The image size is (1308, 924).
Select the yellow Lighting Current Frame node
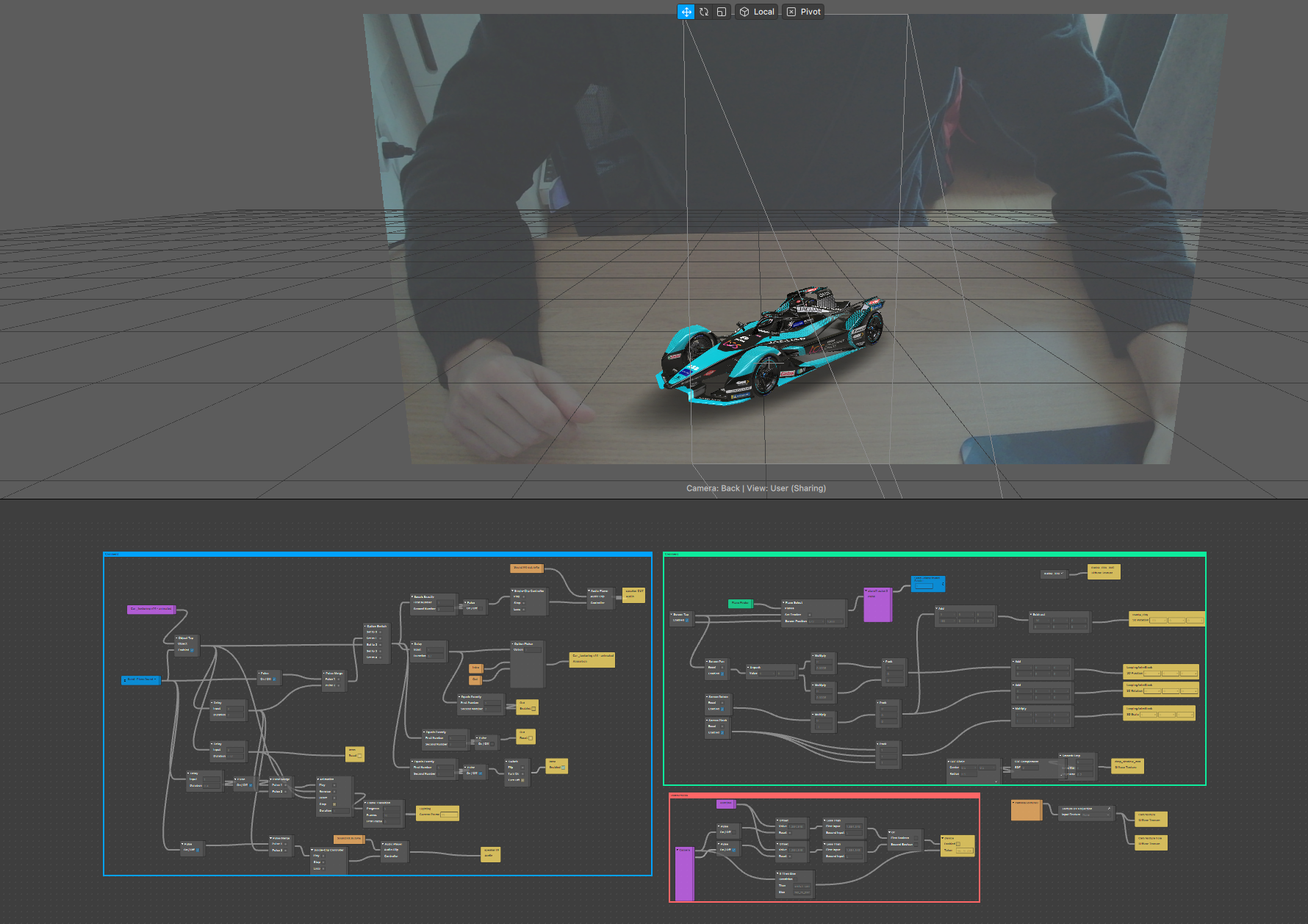[x=437, y=813]
